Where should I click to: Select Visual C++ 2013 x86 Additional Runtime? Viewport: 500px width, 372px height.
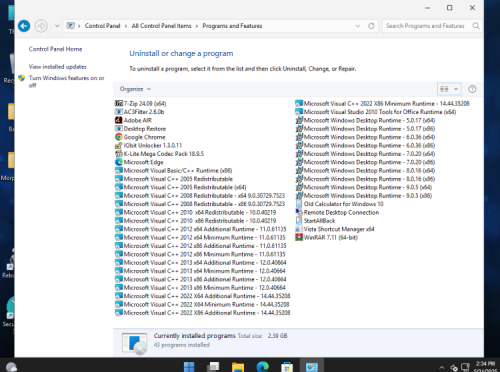point(201,279)
